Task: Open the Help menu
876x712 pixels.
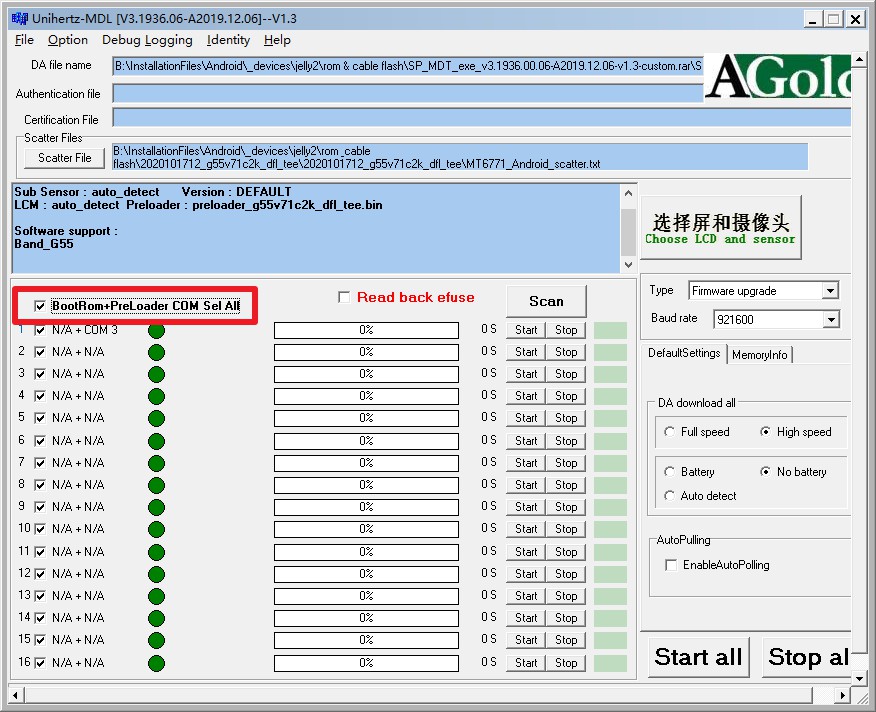Action: [277, 40]
